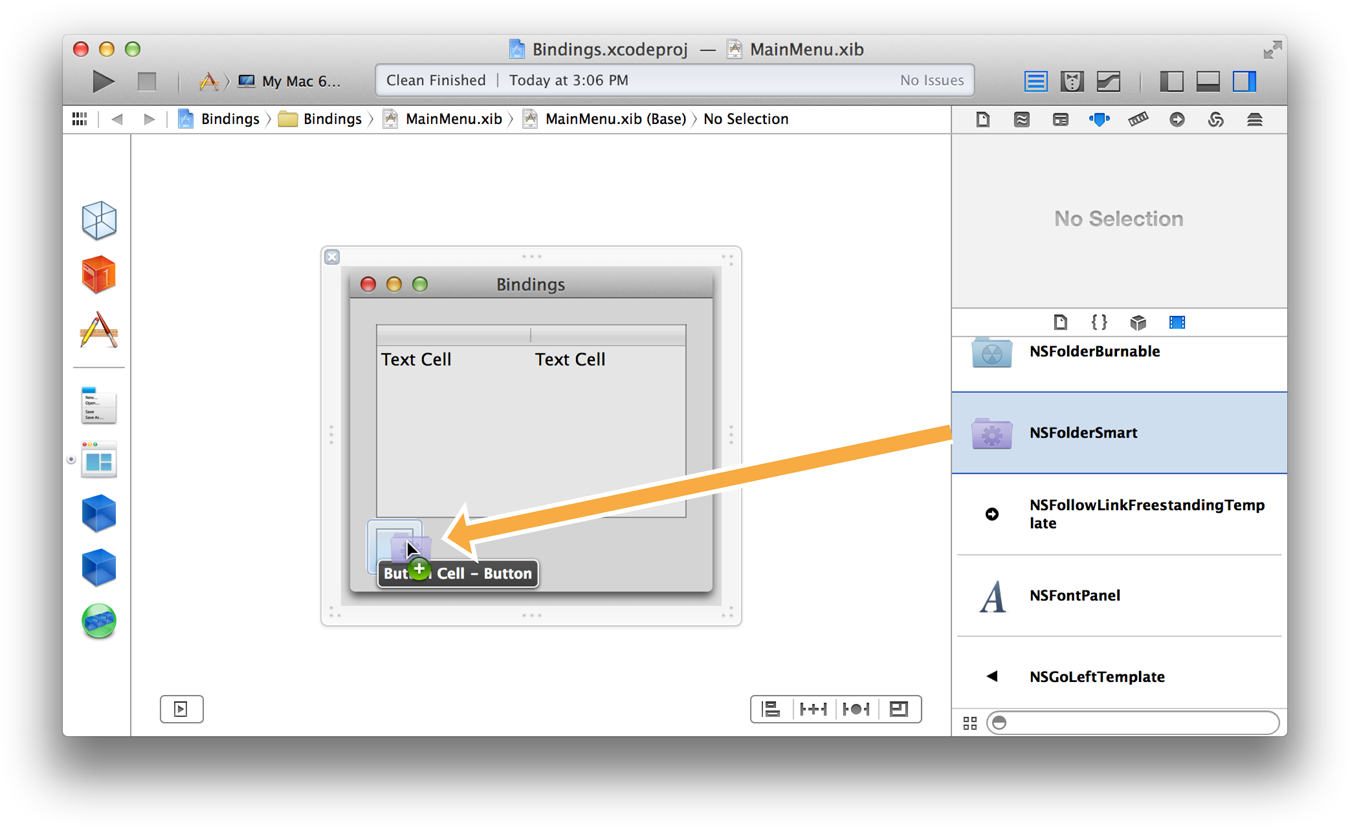This screenshot has height=828, width=1350.
Task: Select NSFontPanel in media library
Action: tap(1119, 596)
